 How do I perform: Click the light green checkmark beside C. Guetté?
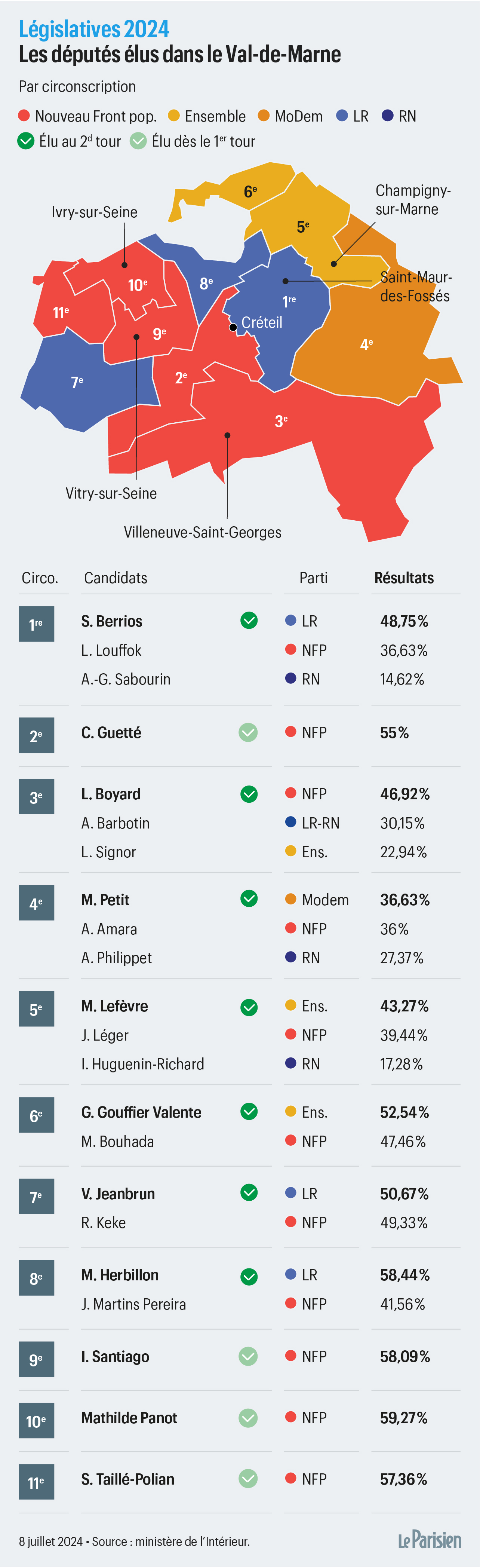tap(248, 732)
